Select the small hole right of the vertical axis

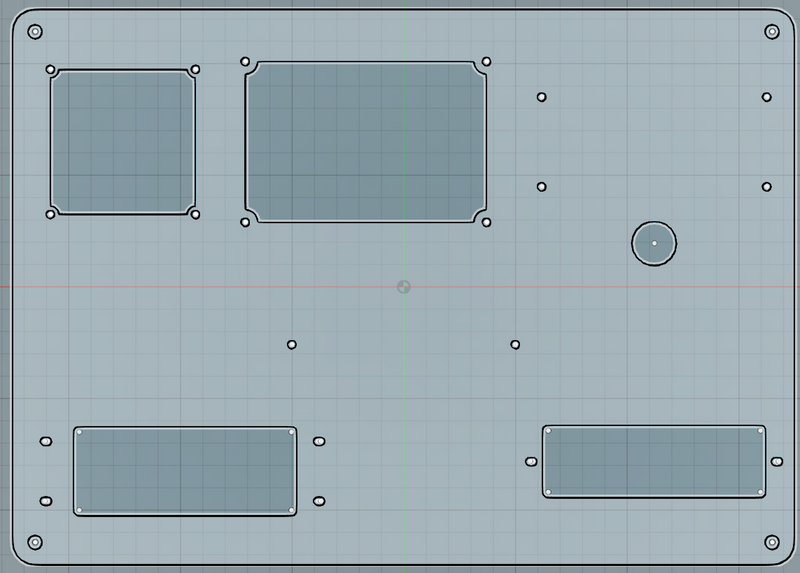click(x=515, y=345)
